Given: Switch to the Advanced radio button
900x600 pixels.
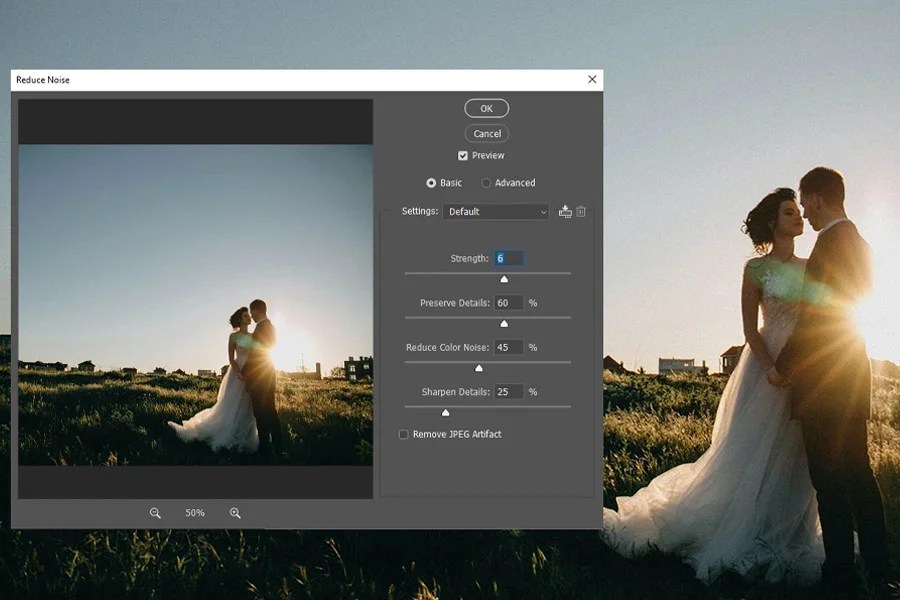Looking at the screenshot, I should [487, 182].
